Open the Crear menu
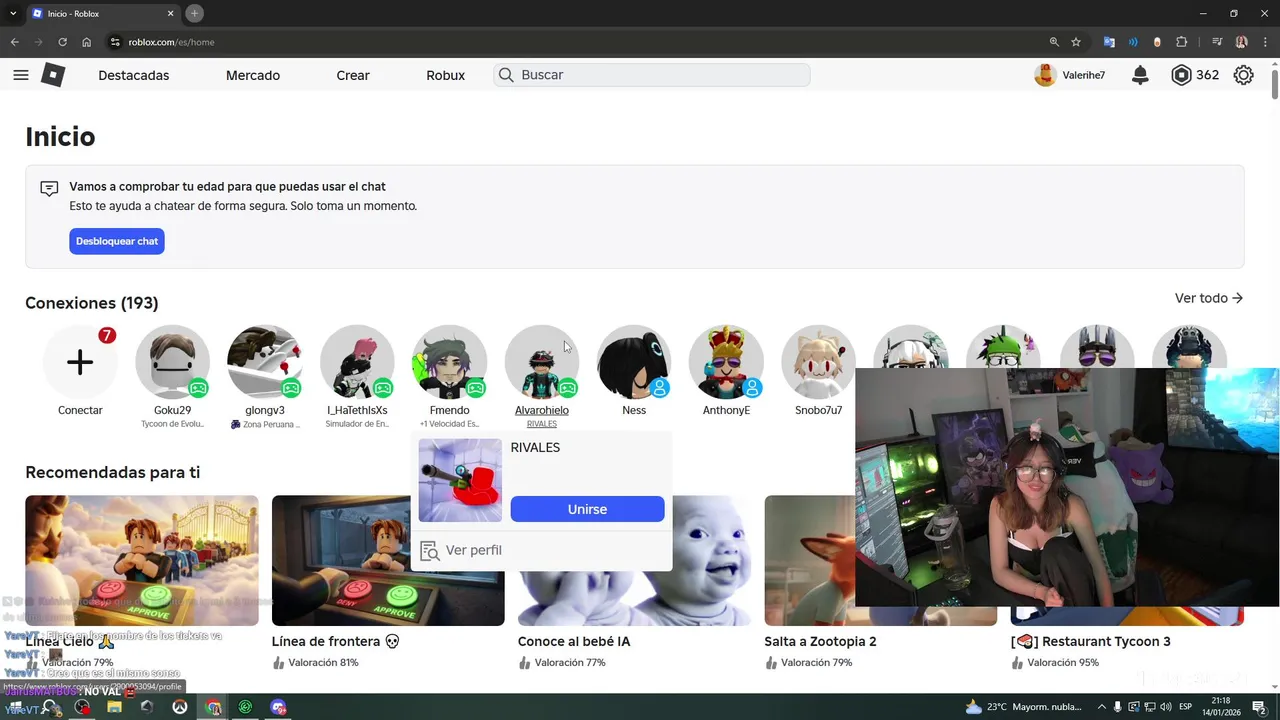This screenshot has height=720, width=1280. click(353, 75)
